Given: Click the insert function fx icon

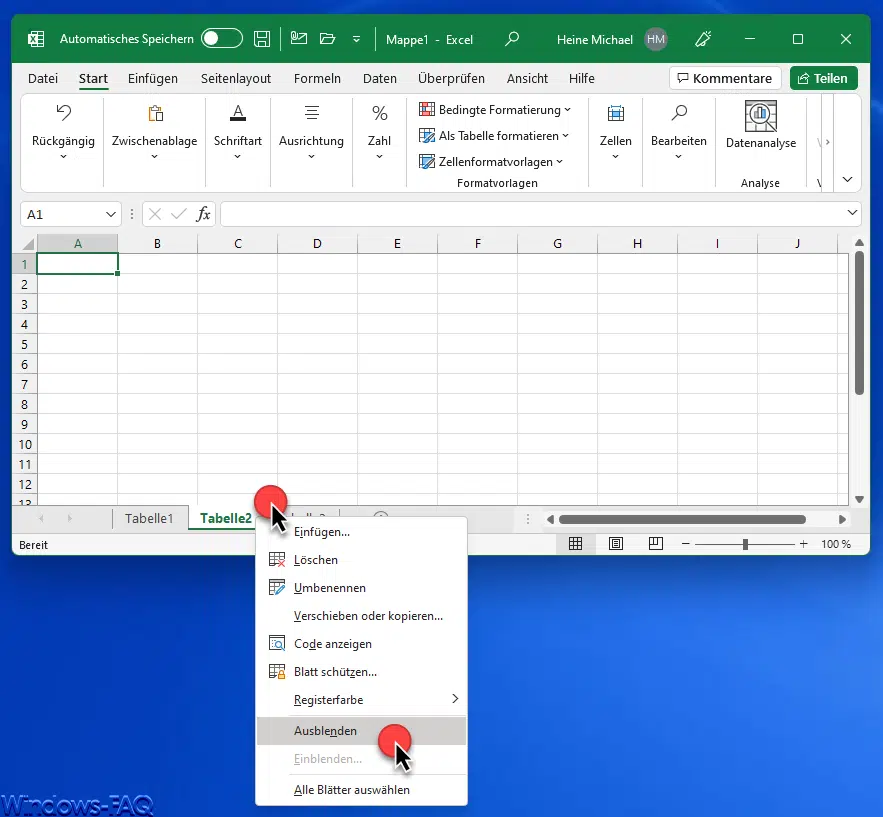Looking at the screenshot, I should (x=203, y=214).
